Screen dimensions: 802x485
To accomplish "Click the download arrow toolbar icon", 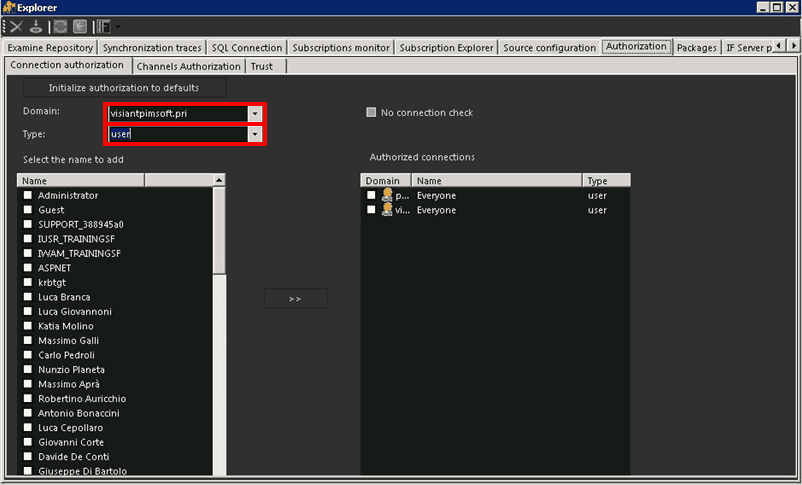I will (x=36, y=27).
